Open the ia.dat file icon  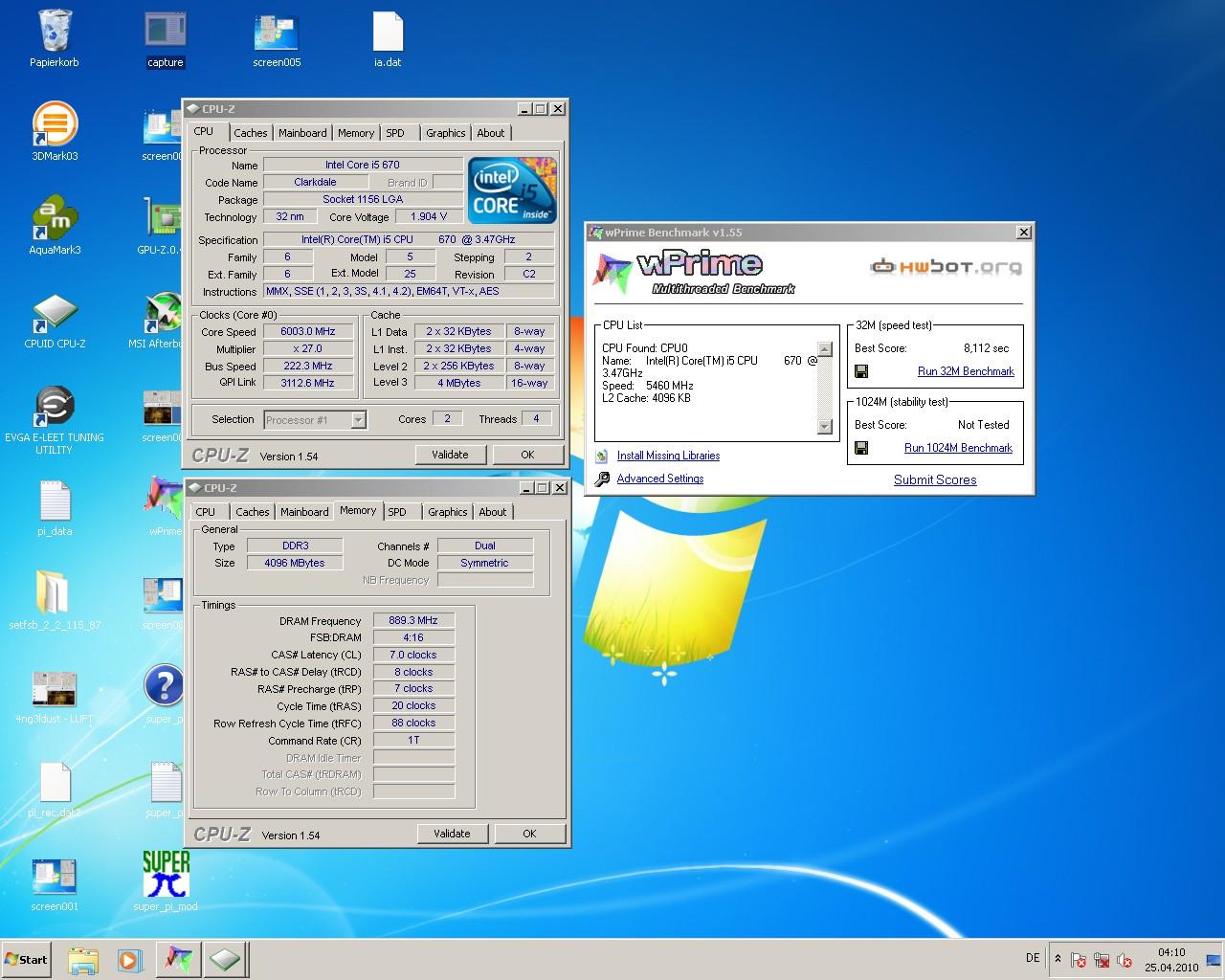388,38
